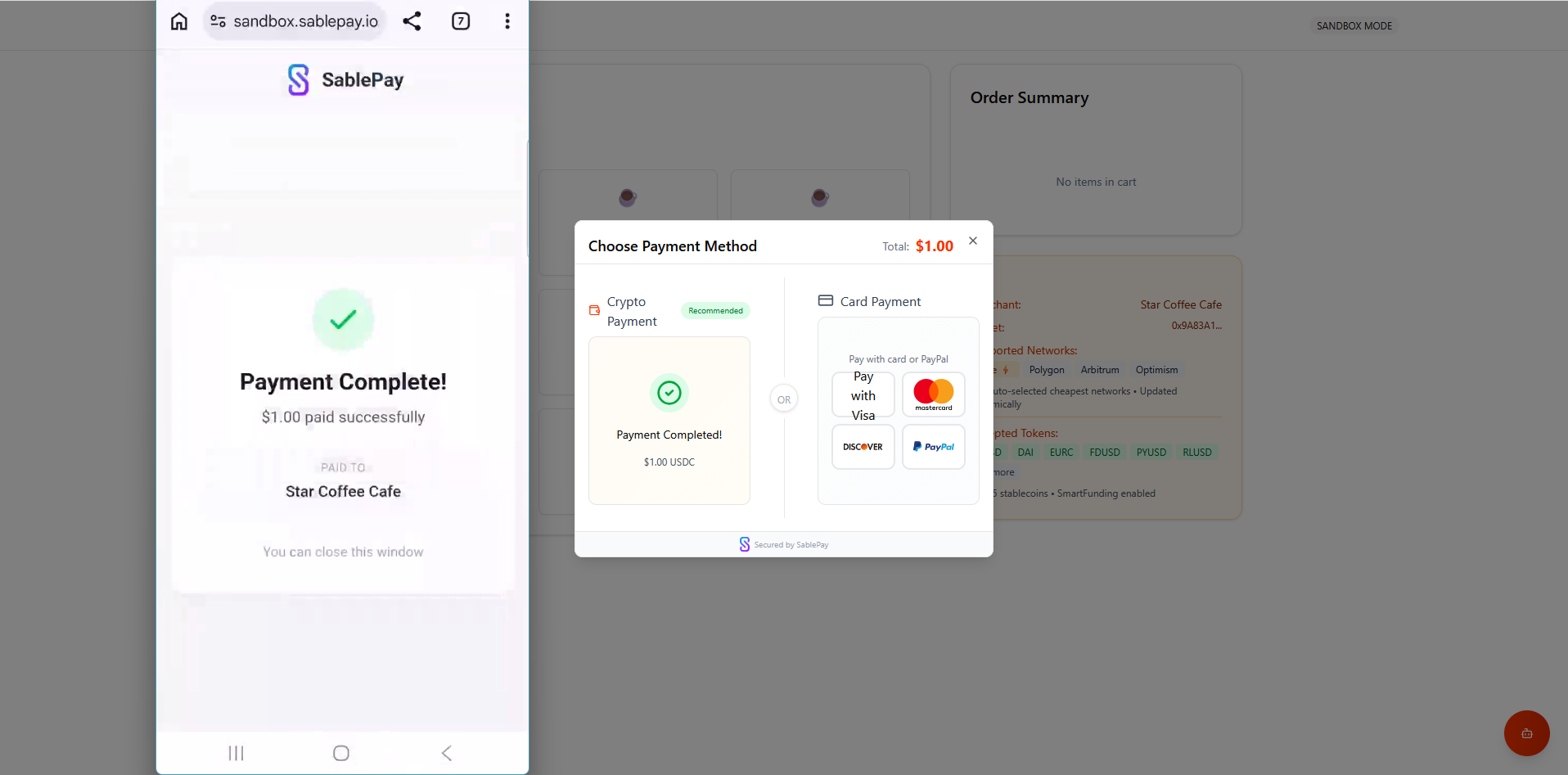Click the right coffee cup product thumbnail

[820, 197]
